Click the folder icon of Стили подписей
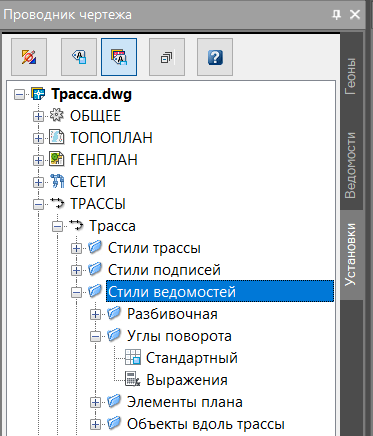The height and width of the screenshot is (436, 373). coord(95,269)
